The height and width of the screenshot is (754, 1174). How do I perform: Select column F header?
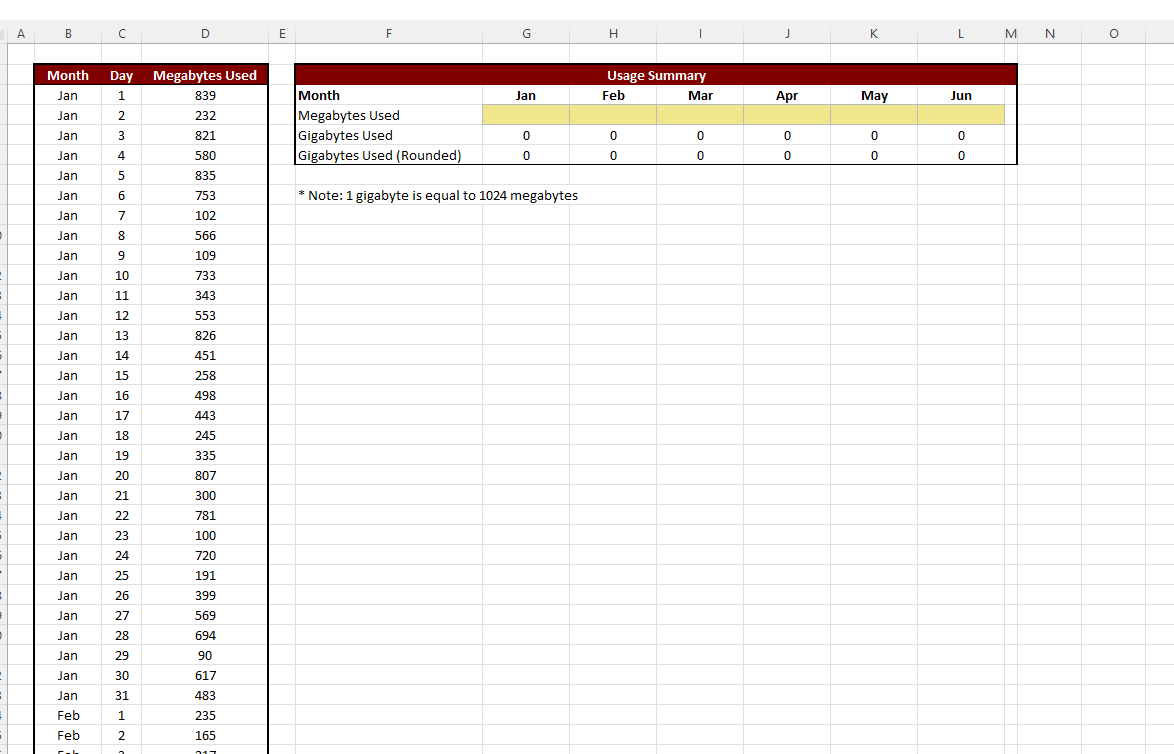point(389,34)
